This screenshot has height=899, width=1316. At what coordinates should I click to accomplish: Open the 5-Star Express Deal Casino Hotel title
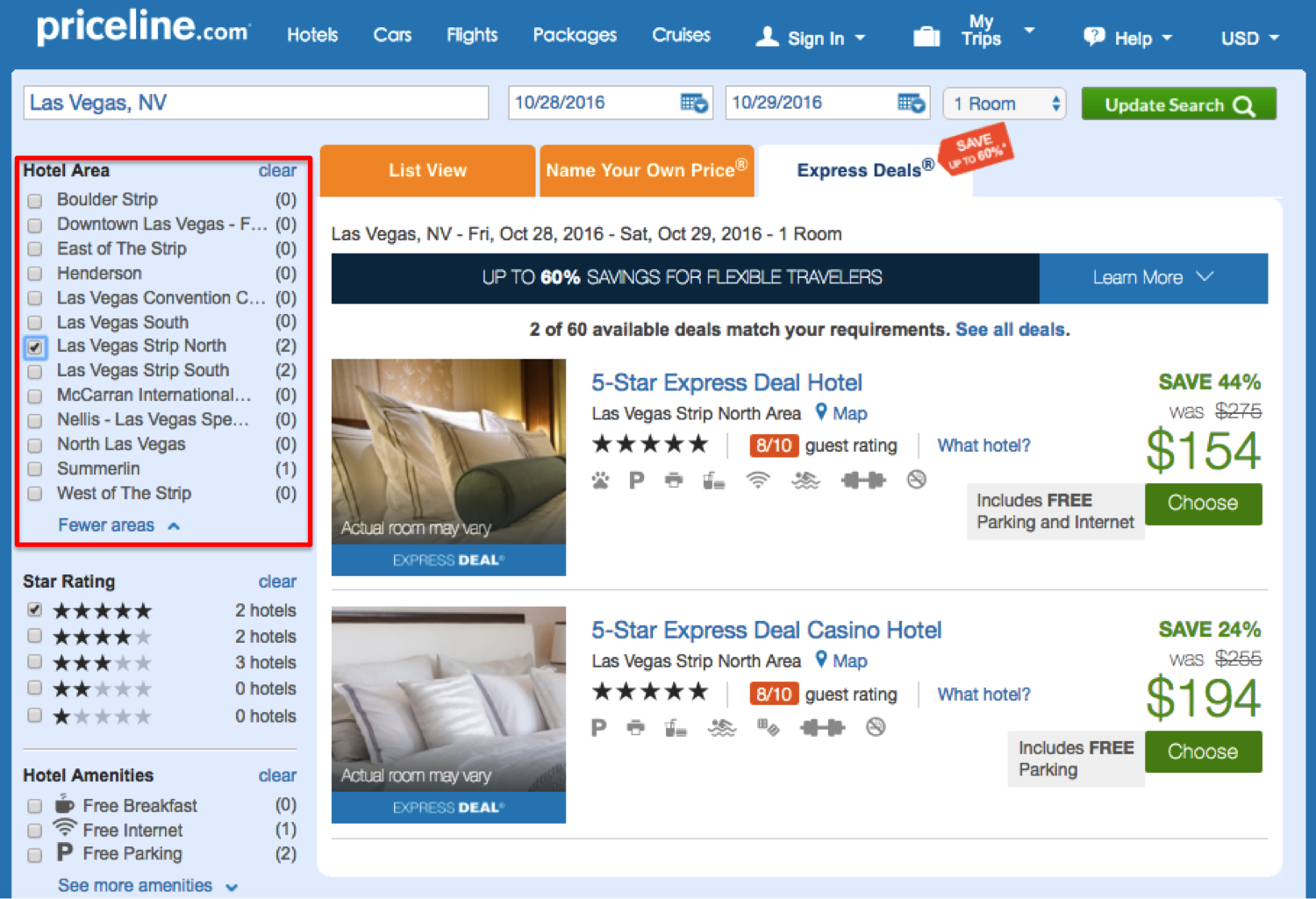766,631
